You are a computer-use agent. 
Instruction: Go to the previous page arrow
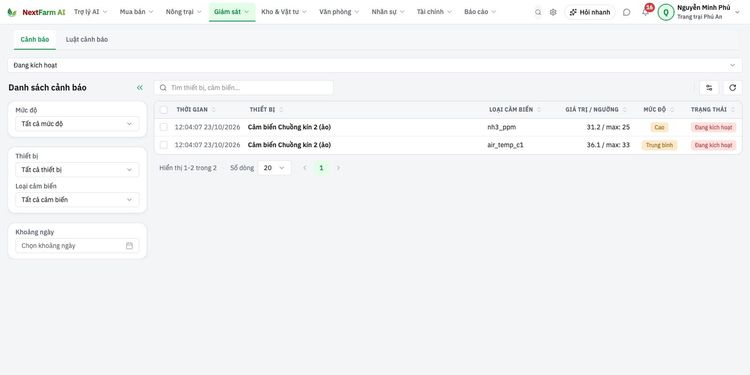(x=305, y=168)
